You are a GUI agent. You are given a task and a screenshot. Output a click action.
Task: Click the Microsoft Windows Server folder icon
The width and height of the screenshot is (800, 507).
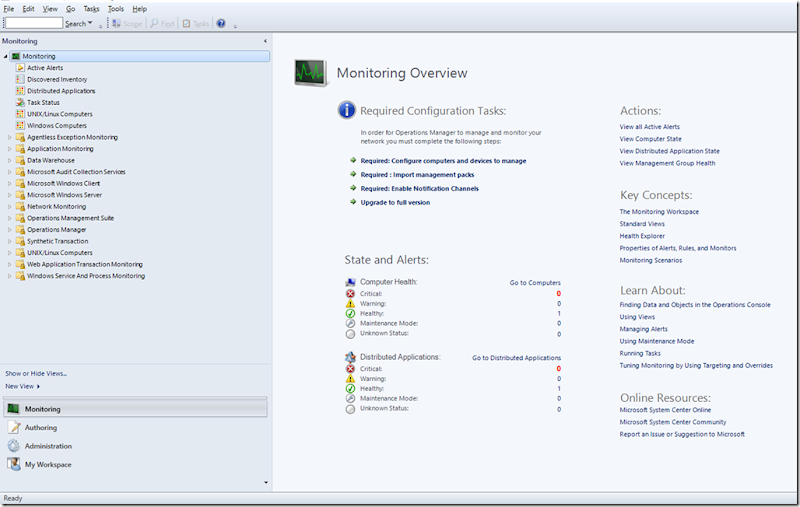[x=20, y=195]
